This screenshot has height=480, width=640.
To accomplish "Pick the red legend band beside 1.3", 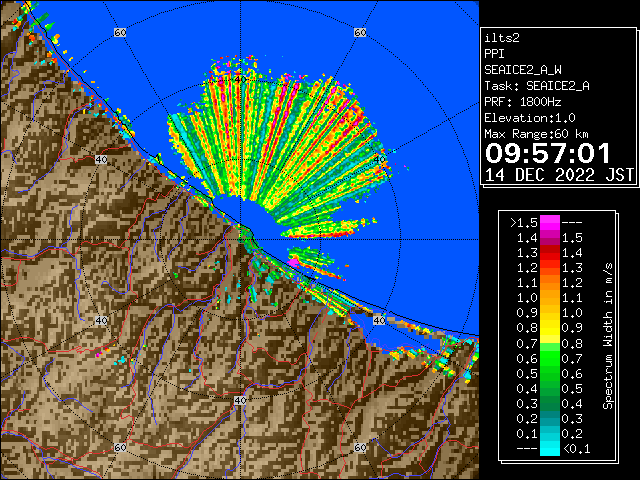I will (x=550, y=253).
